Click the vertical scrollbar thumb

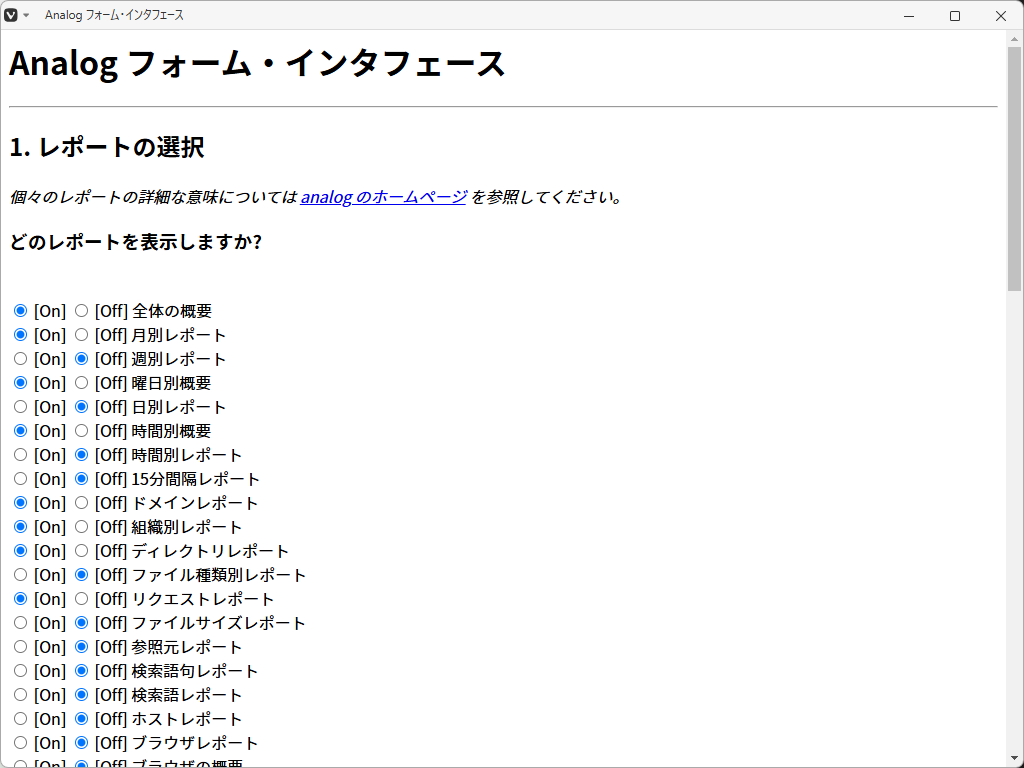[x=1014, y=168]
